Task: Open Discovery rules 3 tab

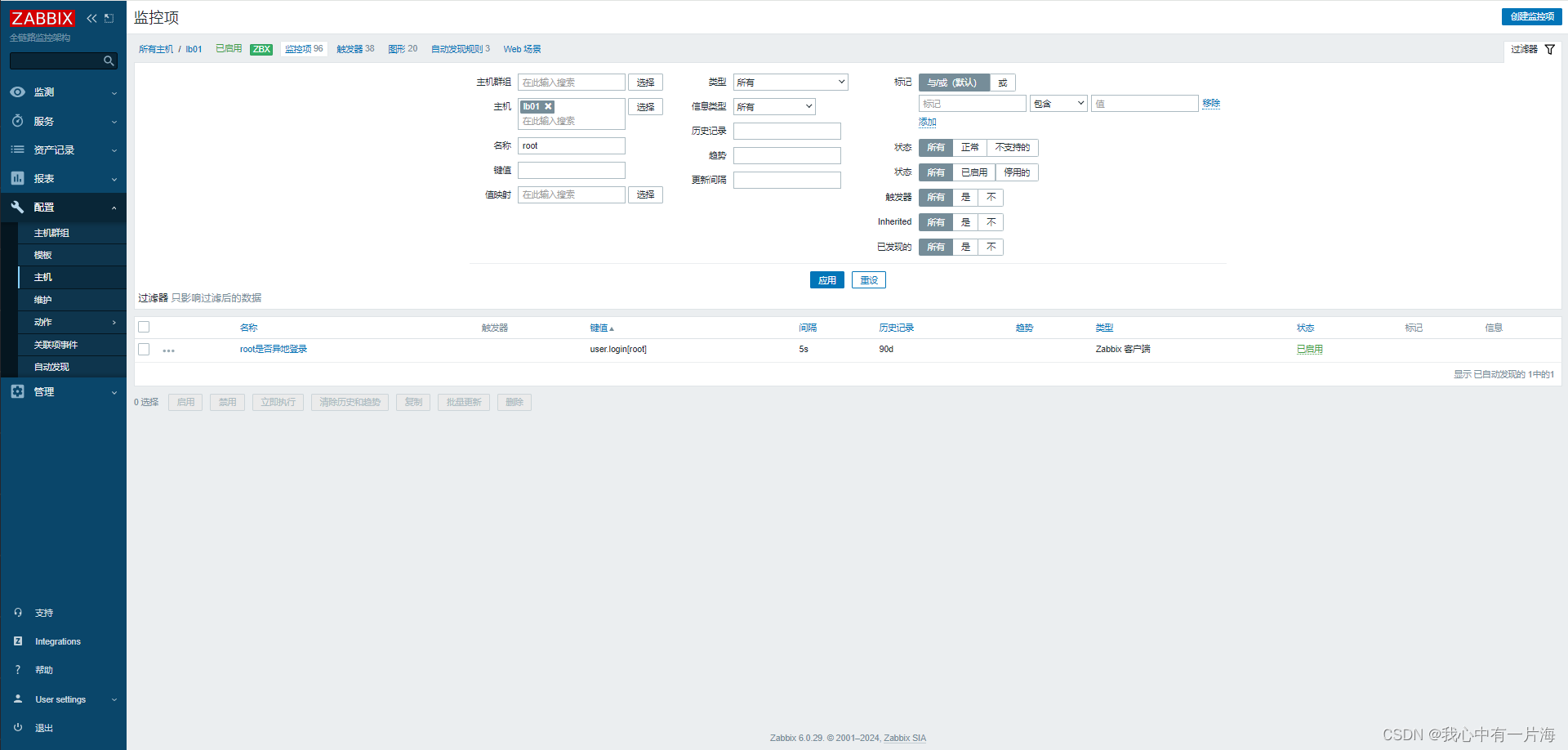Action: [461, 49]
